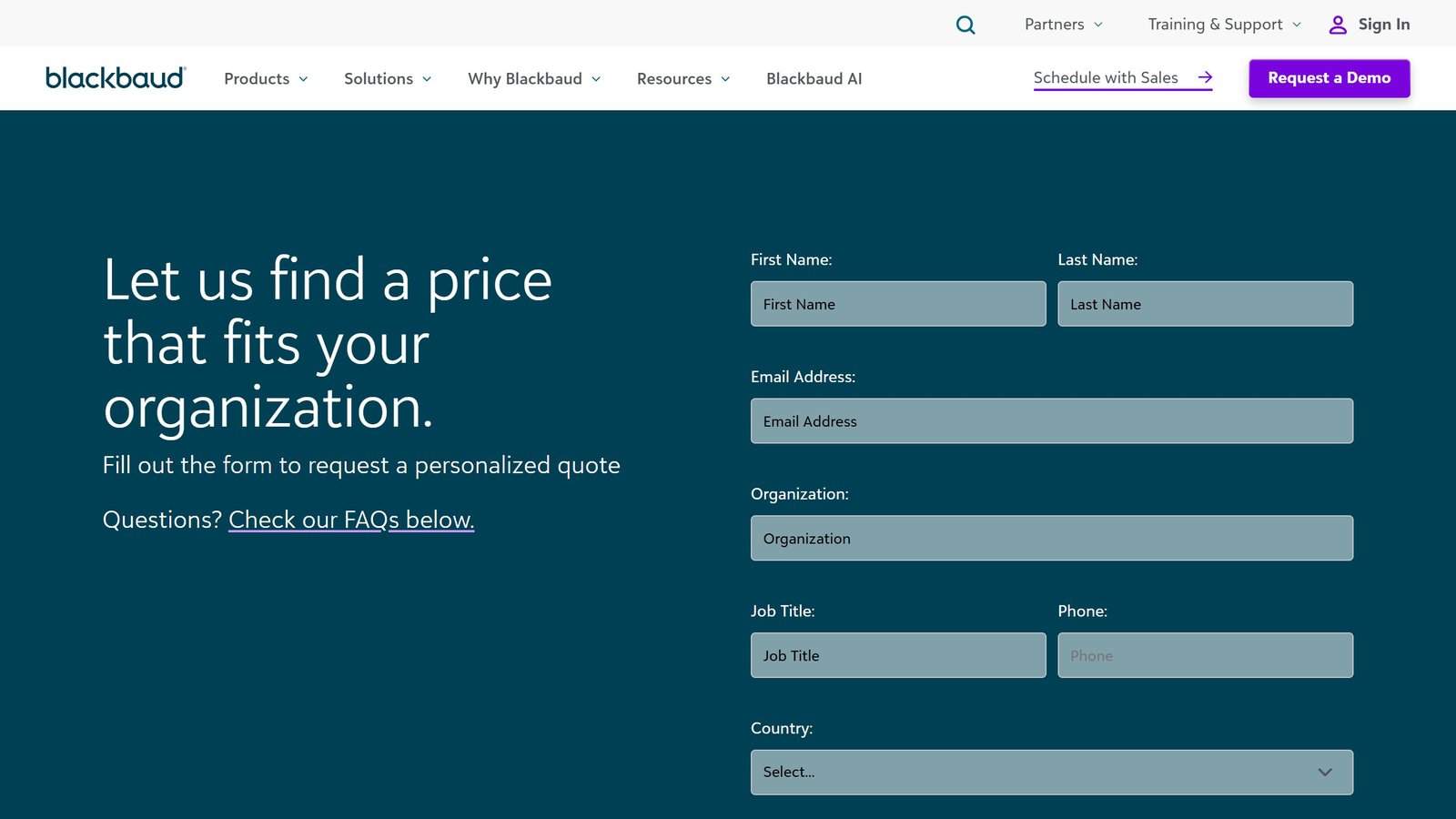
Task: Expand the Training & Support menu
Action: pos(1224,25)
